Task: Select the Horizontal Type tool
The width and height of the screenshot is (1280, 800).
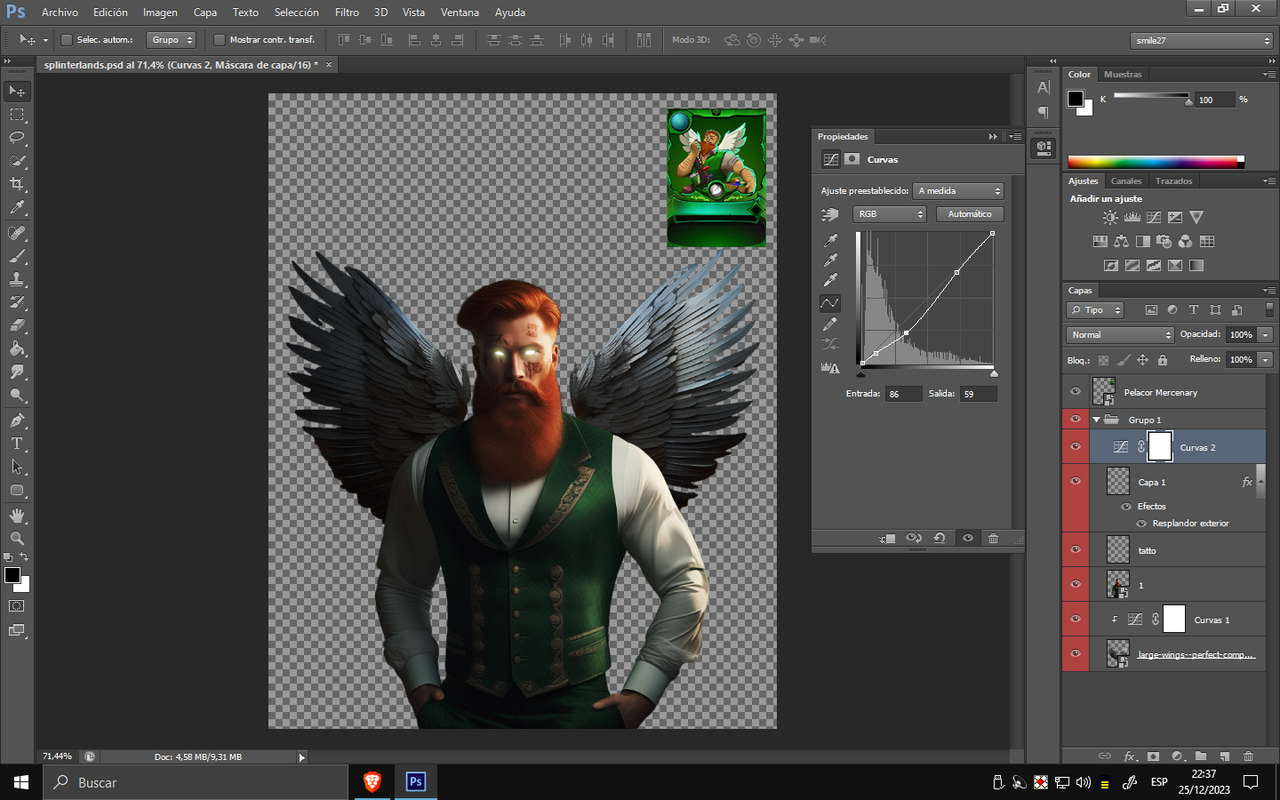Action: pos(17,443)
